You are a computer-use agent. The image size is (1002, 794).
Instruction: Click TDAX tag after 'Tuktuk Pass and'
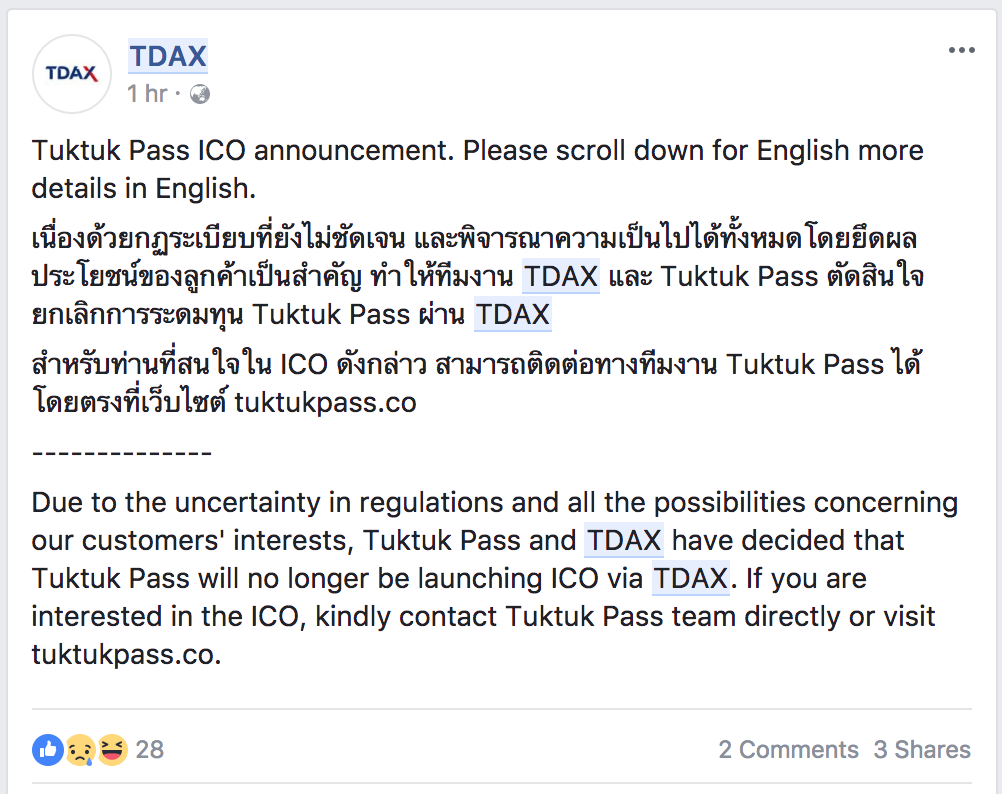[x=624, y=541]
